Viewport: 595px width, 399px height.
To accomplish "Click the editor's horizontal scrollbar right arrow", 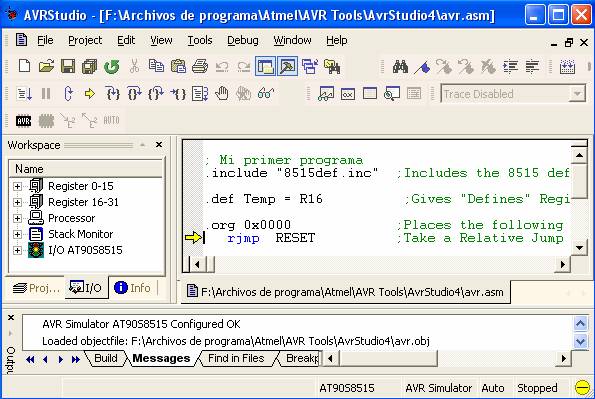I will click(x=563, y=264).
